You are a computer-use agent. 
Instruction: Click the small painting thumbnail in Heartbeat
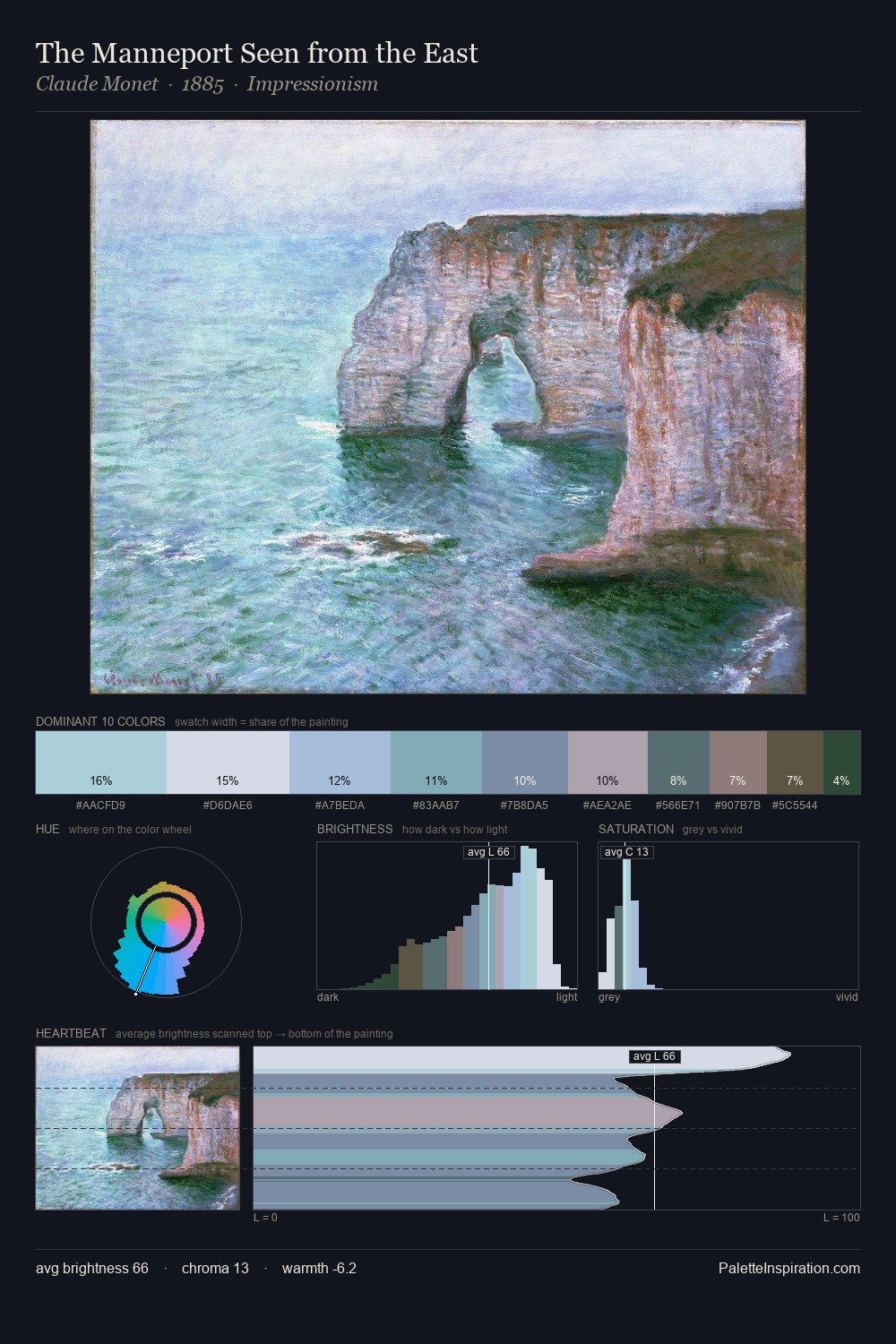[x=137, y=1128]
